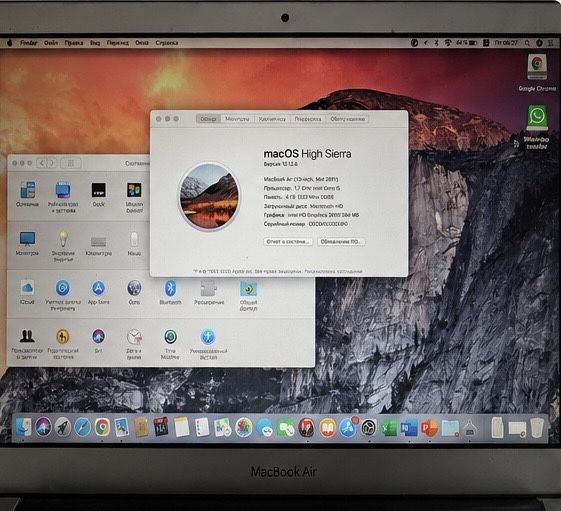Open Google Chrome from the Dock
The height and width of the screenshot is (511, 561).
pyautogui.click(x=102, y=427)
